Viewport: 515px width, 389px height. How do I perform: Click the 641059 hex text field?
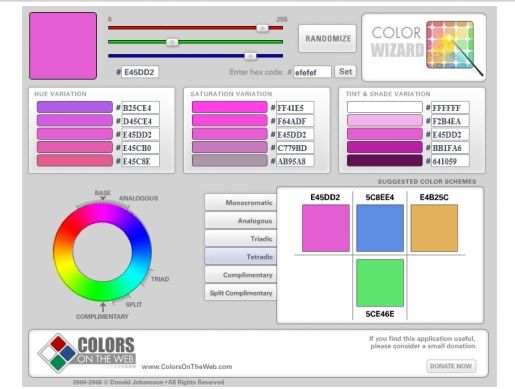point(450,161)
